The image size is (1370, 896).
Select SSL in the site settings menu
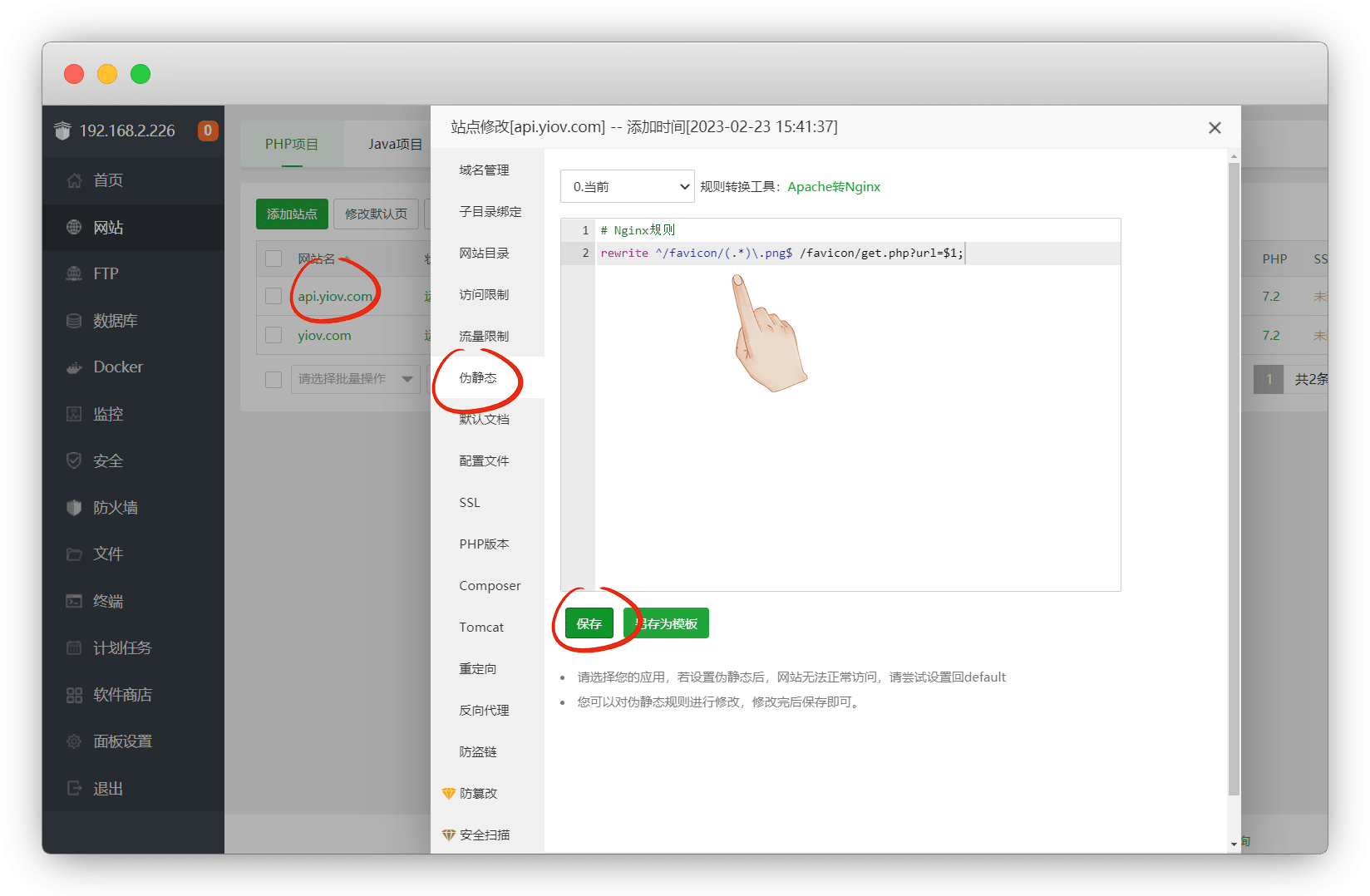(x=470, y=503)
